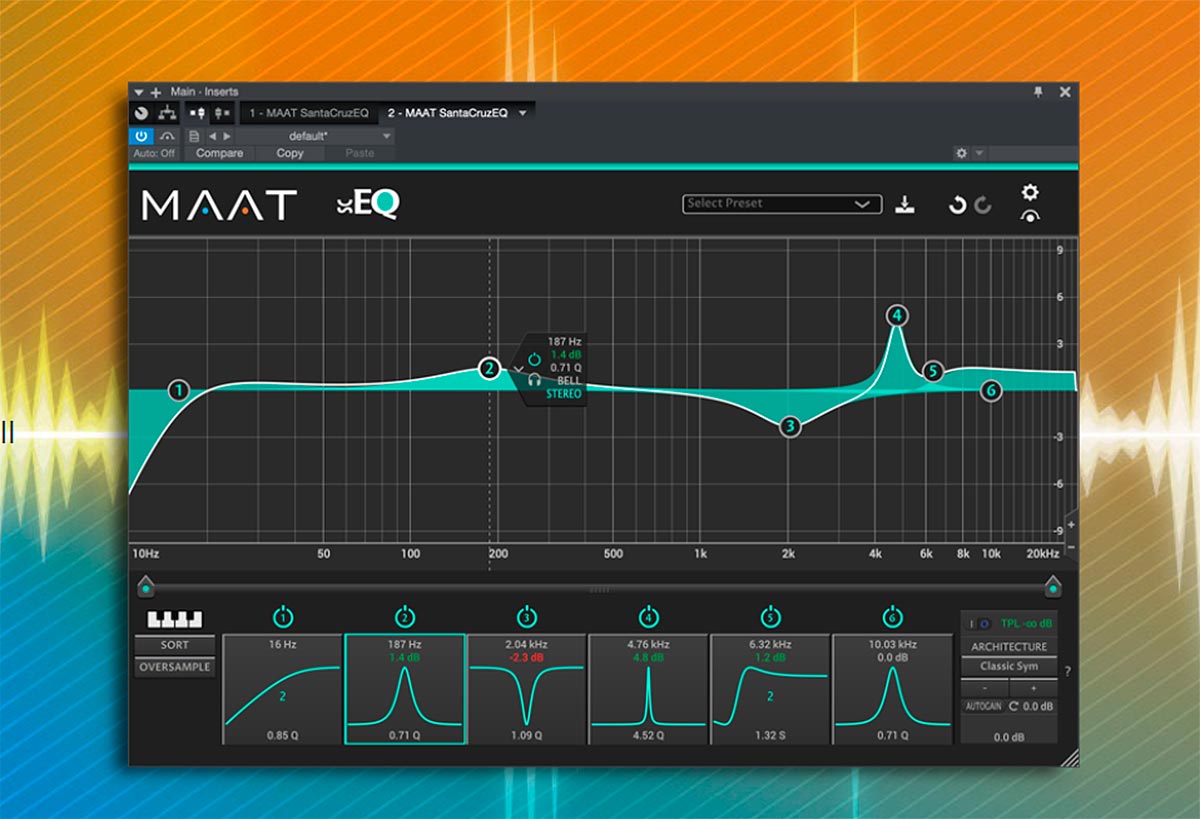Click the Paste button

pos(359,153)
